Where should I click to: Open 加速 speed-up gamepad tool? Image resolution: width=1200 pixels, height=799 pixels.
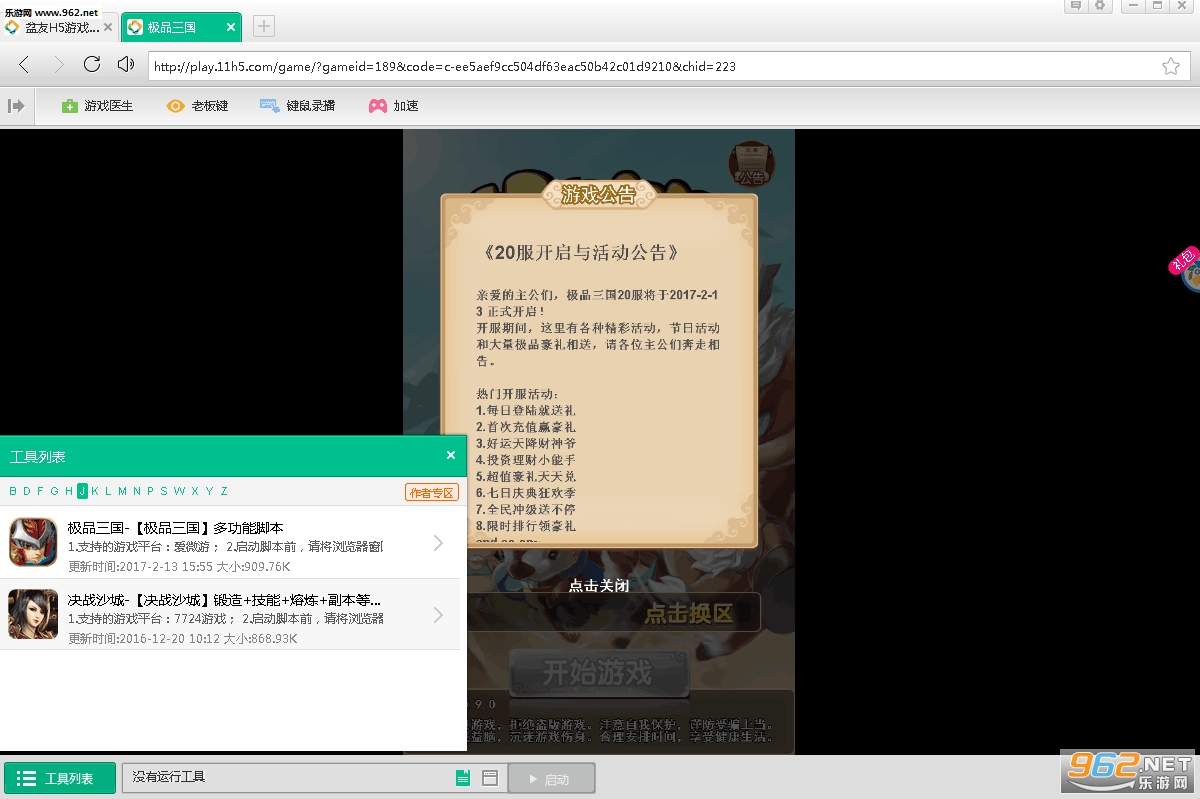click(x=393, y=105)
